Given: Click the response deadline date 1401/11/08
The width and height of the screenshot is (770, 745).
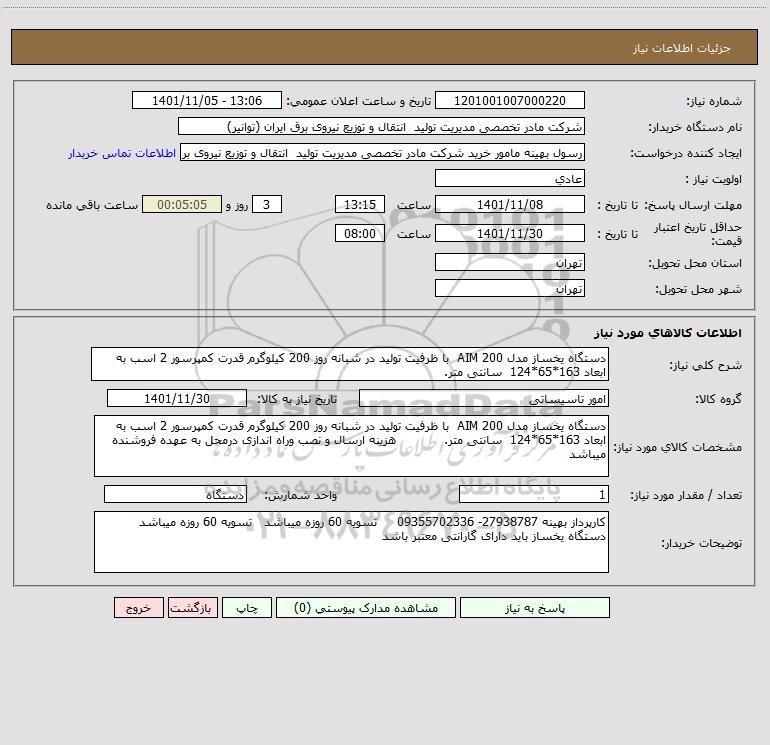Looking at the screenshot, I should pos(510,204).
